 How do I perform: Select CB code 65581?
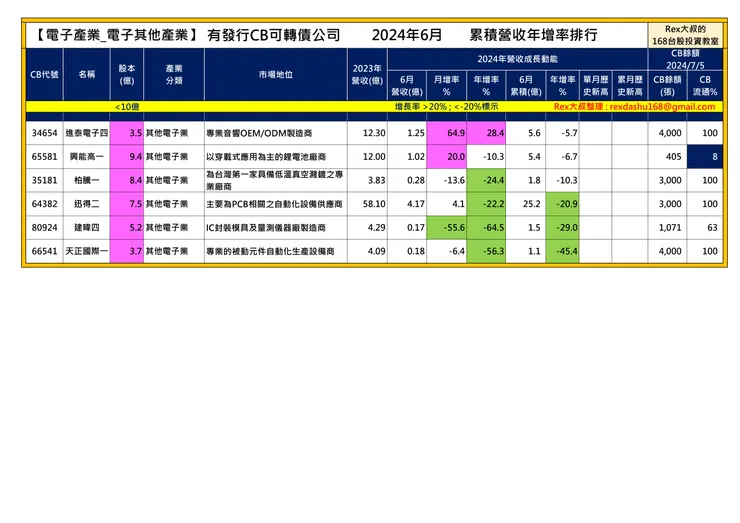pos(44,157)
